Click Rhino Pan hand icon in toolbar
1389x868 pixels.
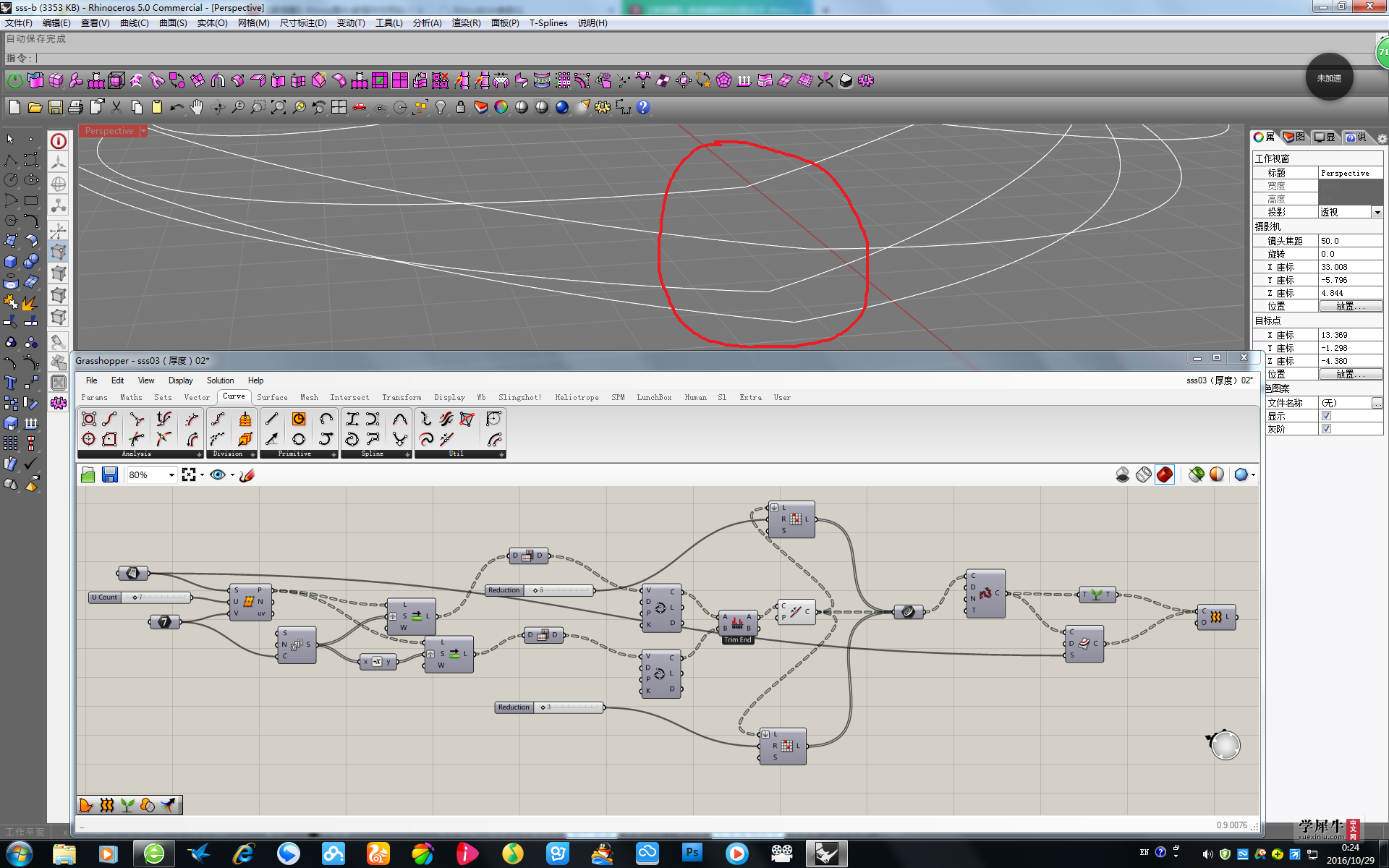pos(197,107)
